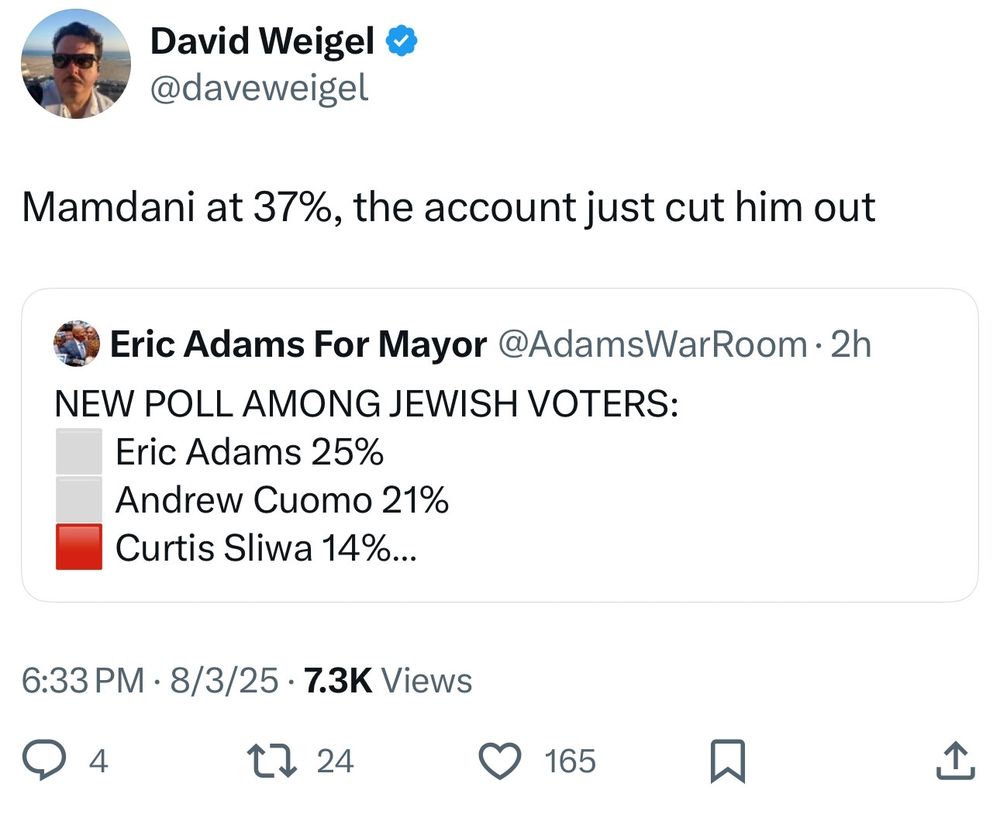This screenshot has width=1000, height=819.
Task: Open David Weigel's profile picture
Action: 76,64
